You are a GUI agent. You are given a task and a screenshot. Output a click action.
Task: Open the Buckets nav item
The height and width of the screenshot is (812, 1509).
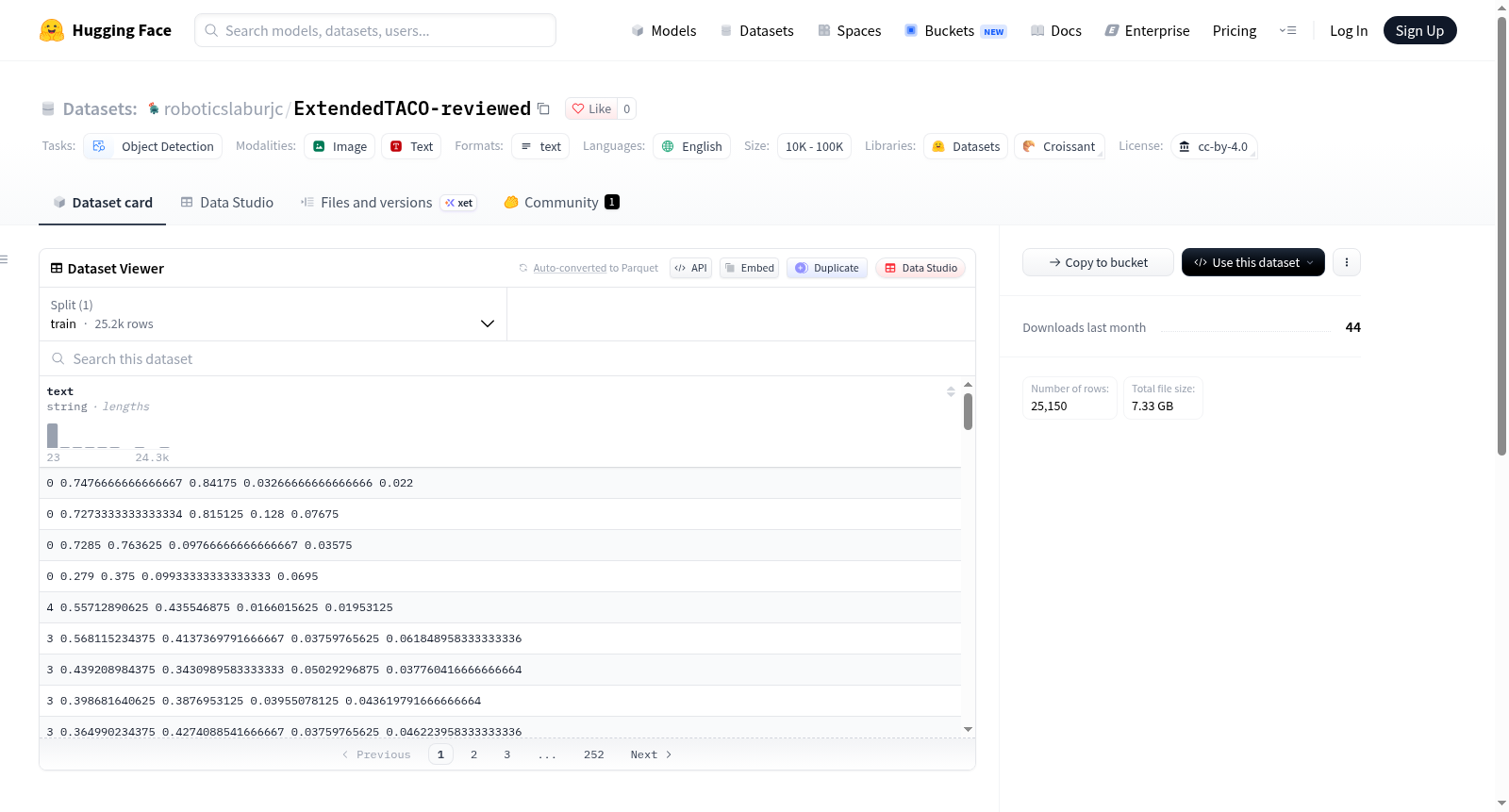pyautogui.click(x=955, y=30)
